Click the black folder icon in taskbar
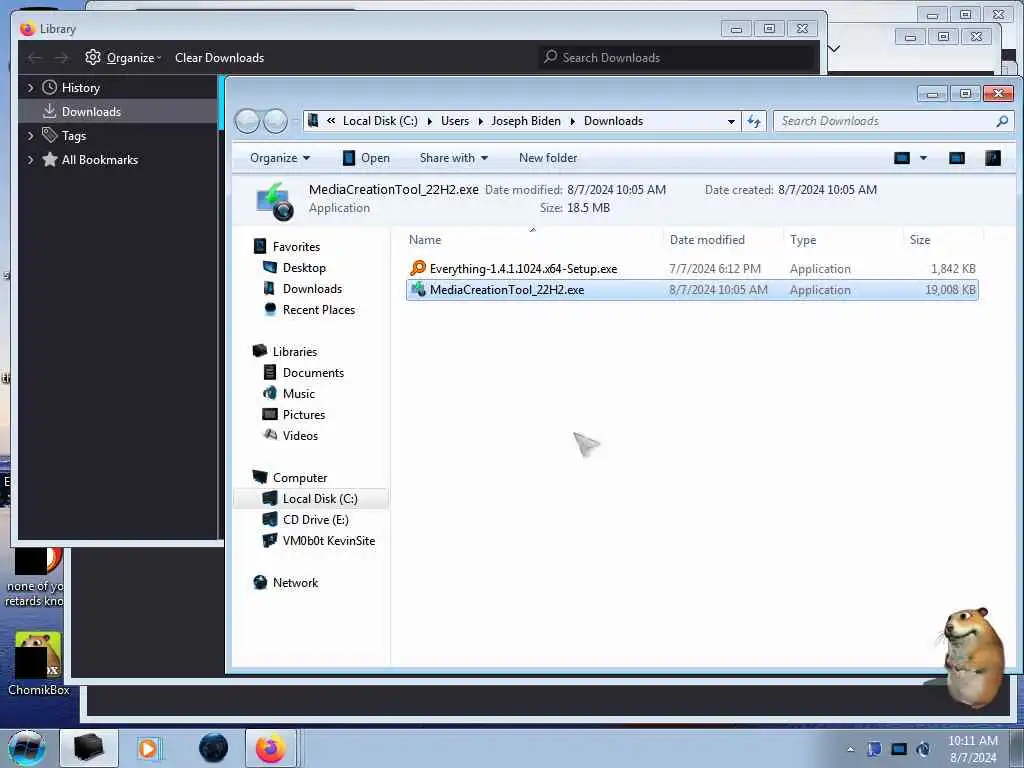Screen dimensions: 1024x768 tap(88, 747)
